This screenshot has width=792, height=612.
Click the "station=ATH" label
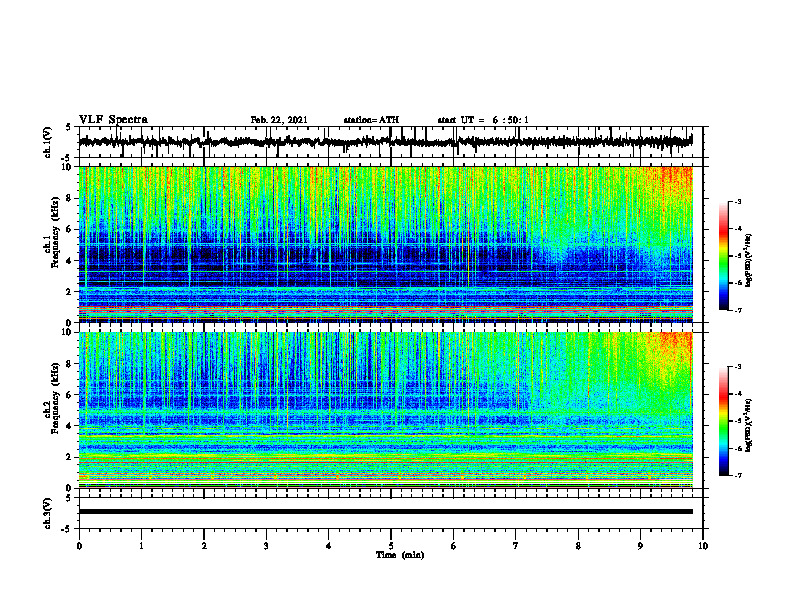click(x=371, y=120)
